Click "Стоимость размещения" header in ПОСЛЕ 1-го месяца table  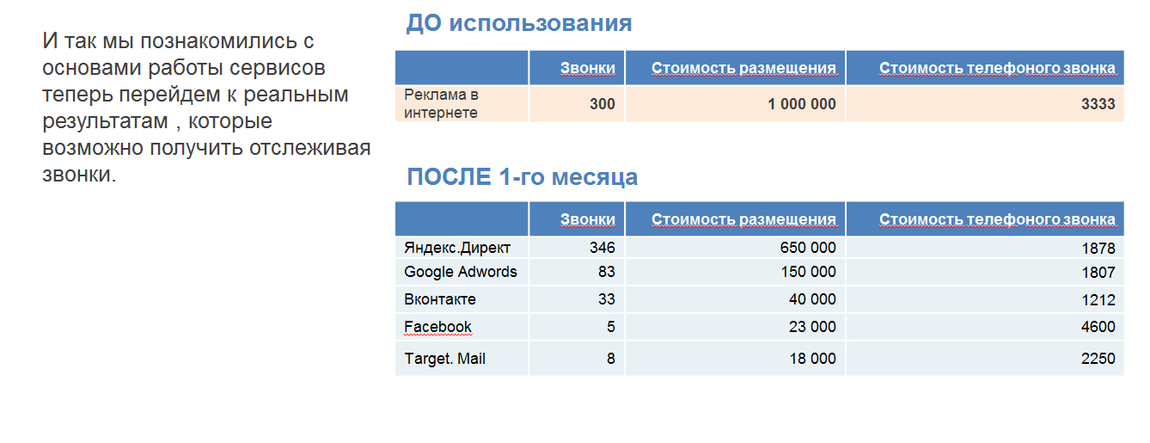click(x=744, y=219)
